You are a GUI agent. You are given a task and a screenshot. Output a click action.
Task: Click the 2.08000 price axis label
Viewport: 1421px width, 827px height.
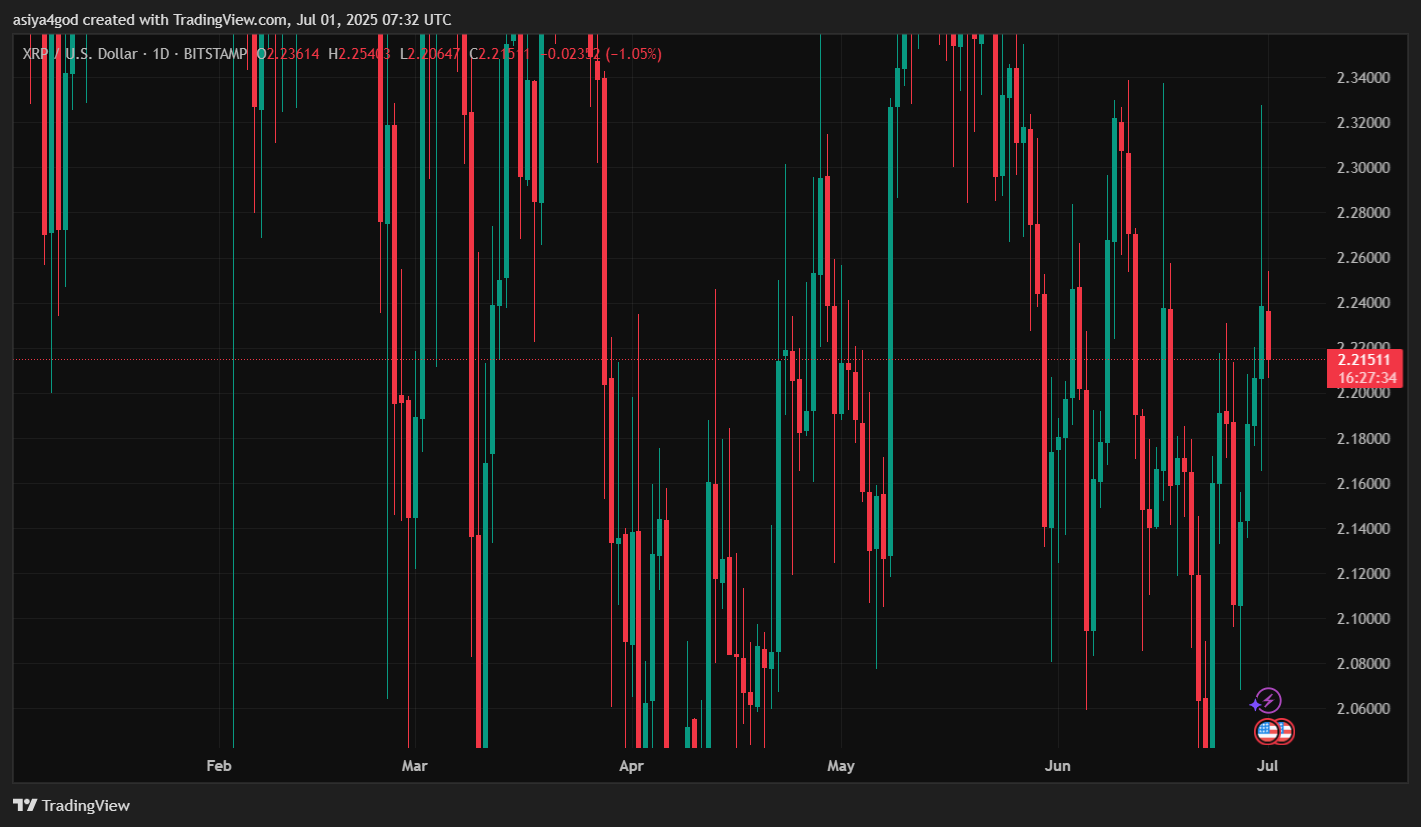(x=1363, y=664)
